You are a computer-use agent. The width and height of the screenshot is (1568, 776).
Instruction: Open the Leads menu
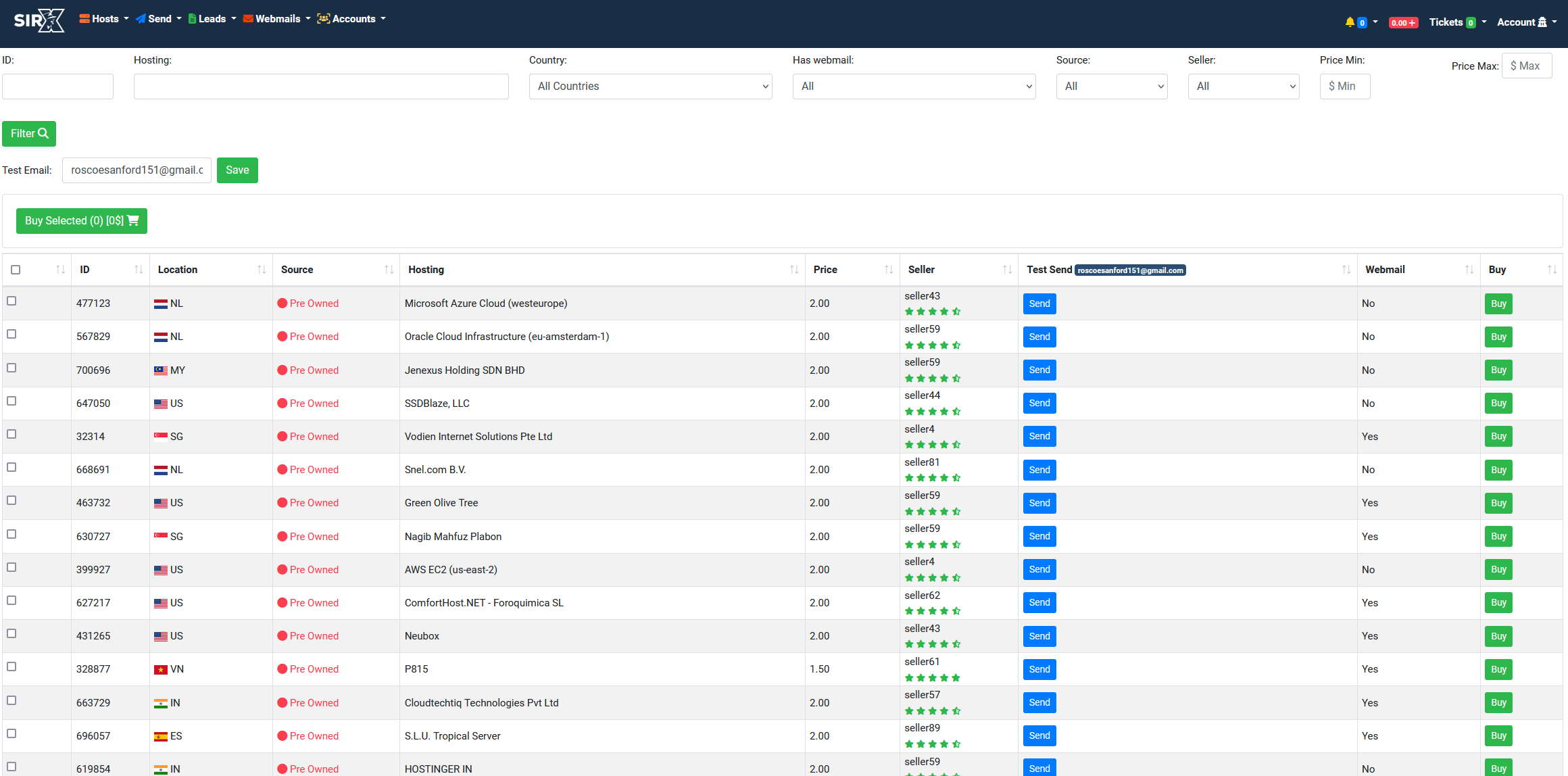pyautogui.click(x=212, y=19)
